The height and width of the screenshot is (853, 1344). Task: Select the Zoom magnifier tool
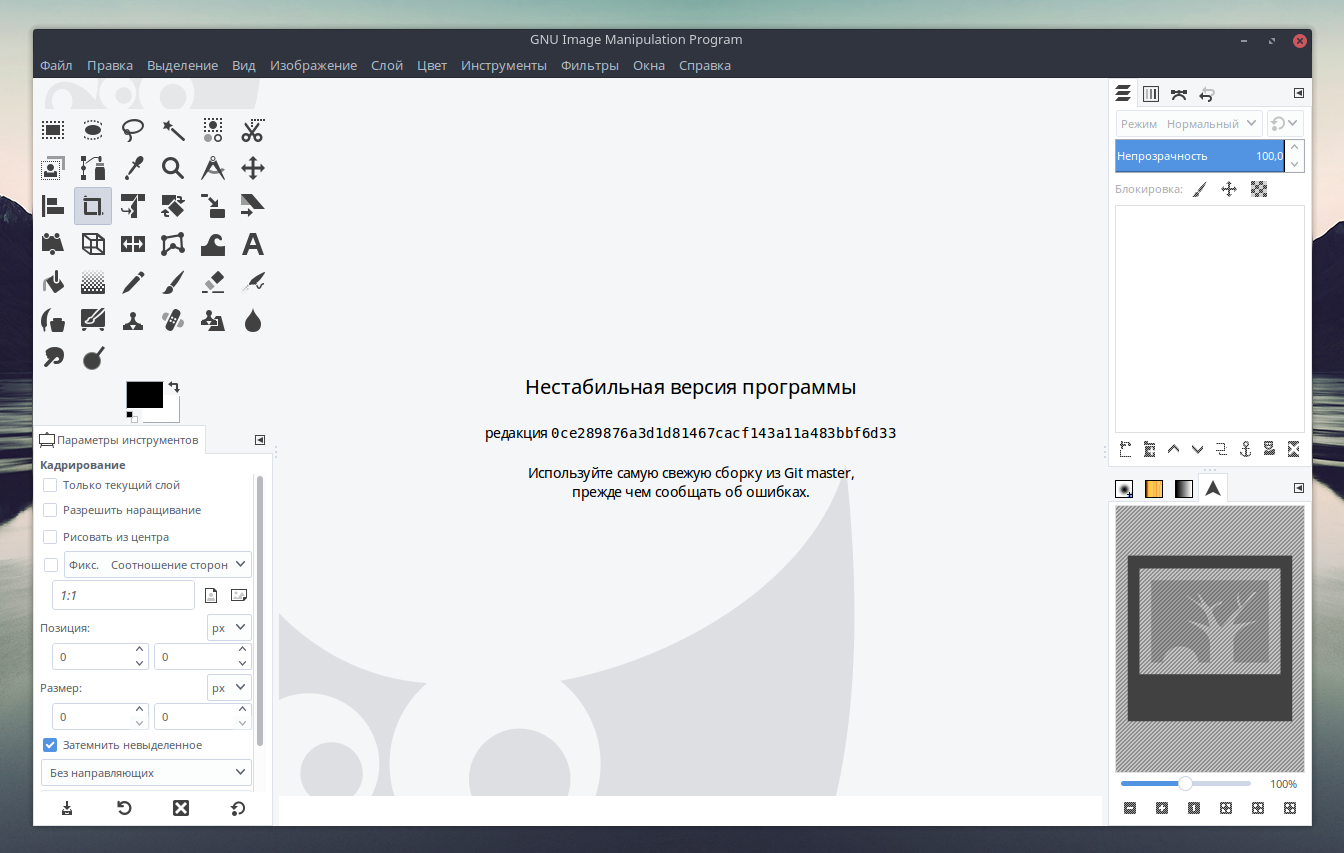[173, 168]
